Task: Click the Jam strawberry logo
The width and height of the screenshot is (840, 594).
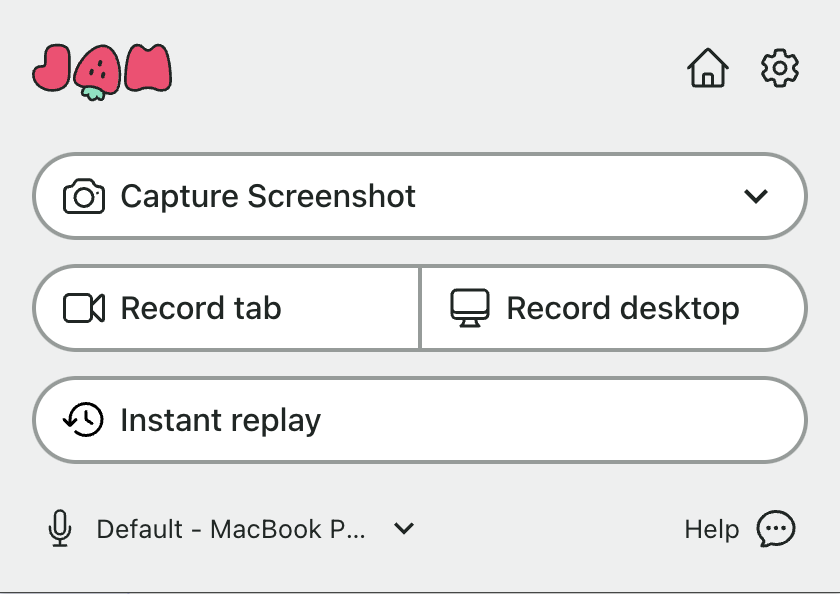Action: pyautogui.click(x=102, y=70)
